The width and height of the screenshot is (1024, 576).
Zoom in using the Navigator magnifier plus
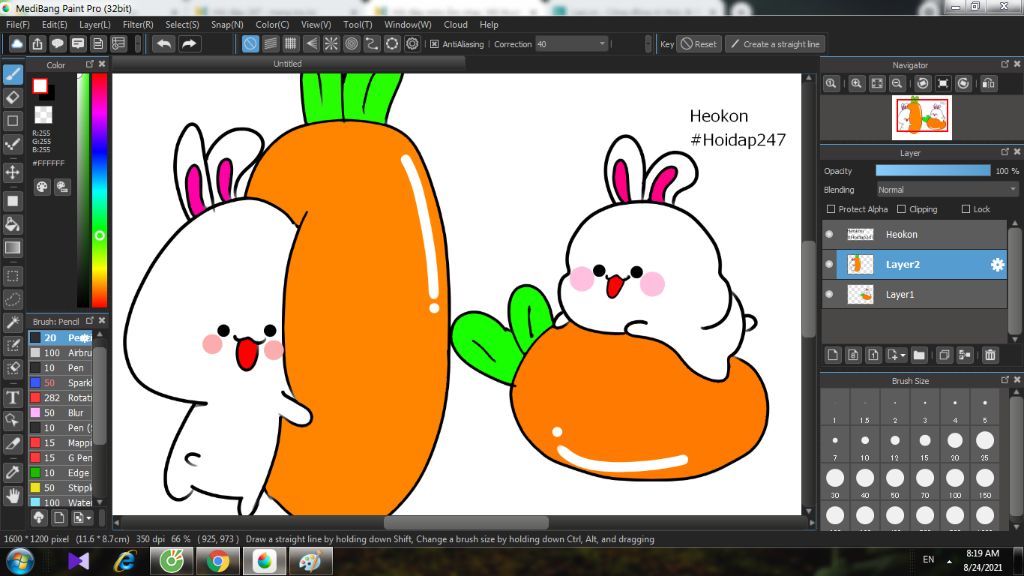[856, 84]
